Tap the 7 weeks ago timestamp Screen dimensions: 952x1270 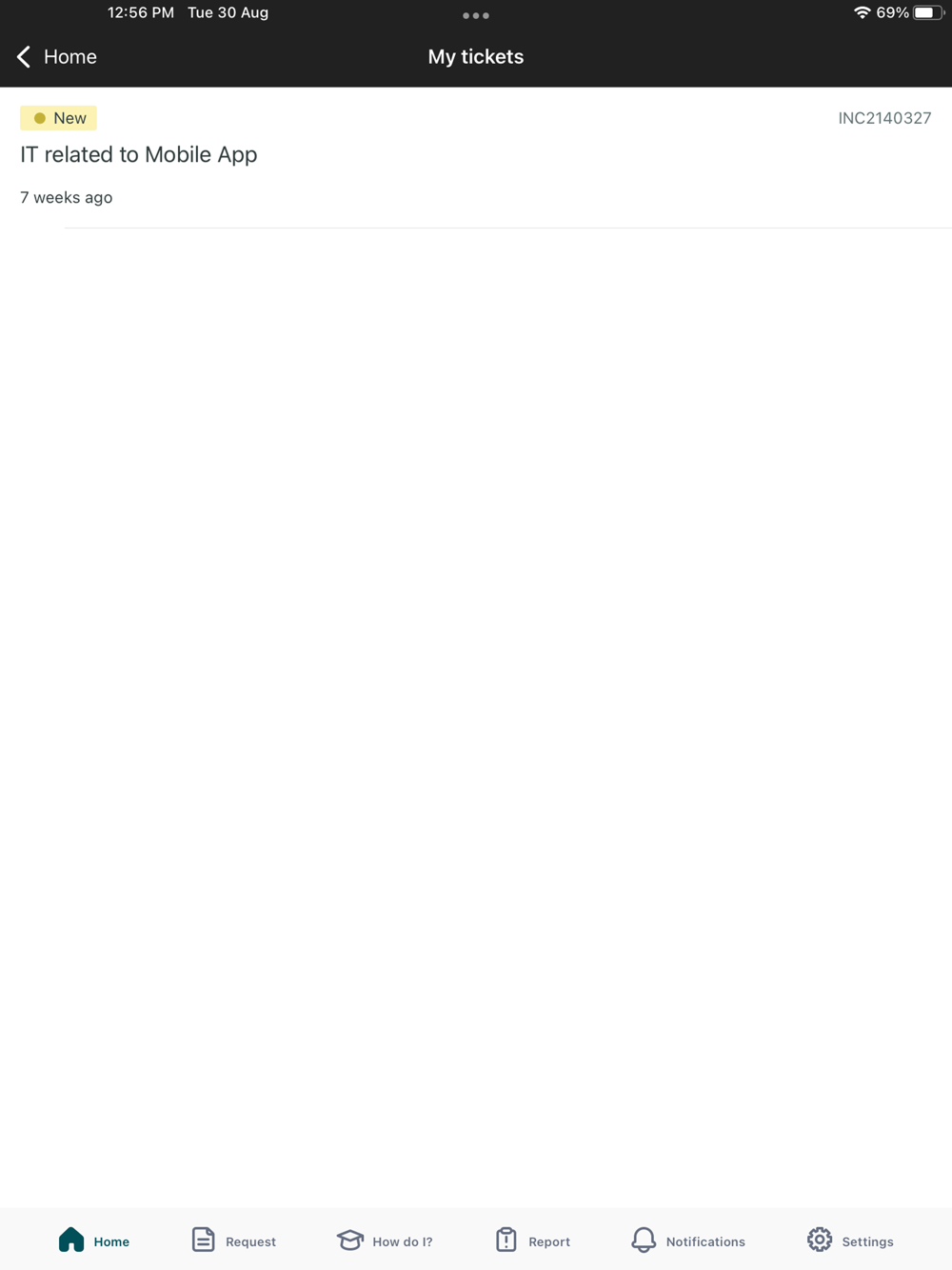[67, 198]
